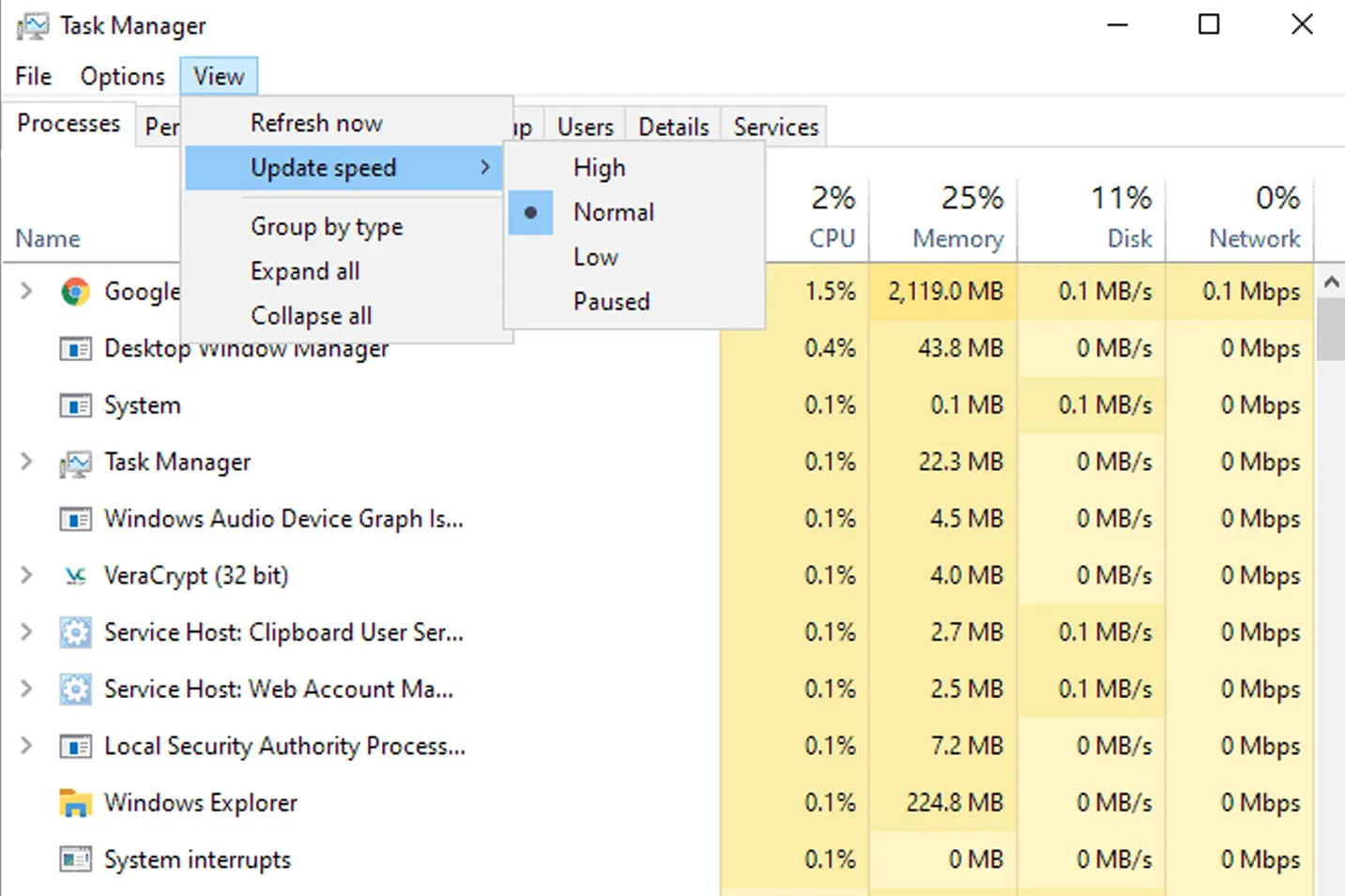Click the Clipboard User Service gear icon
Viewport: 1345px width, 896px height.
(x=75, y=632)
